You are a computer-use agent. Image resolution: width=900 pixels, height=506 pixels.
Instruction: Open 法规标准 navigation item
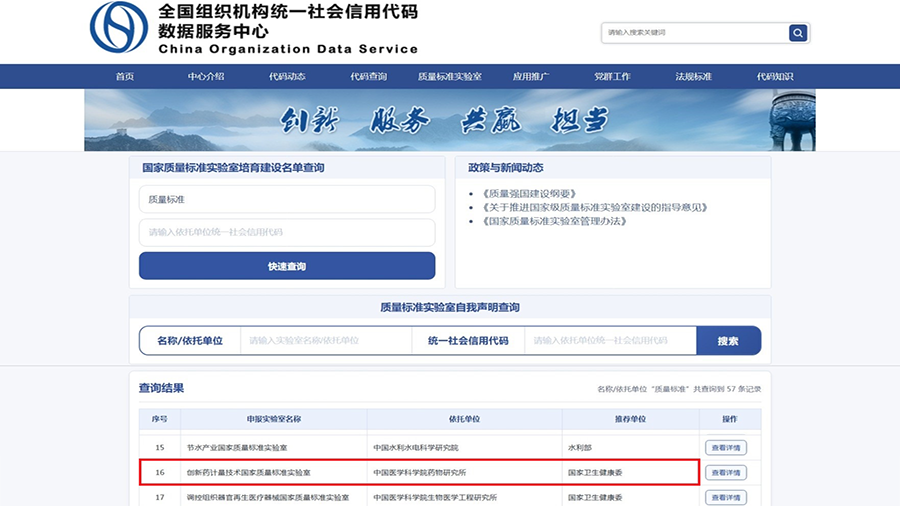[693, 77]
